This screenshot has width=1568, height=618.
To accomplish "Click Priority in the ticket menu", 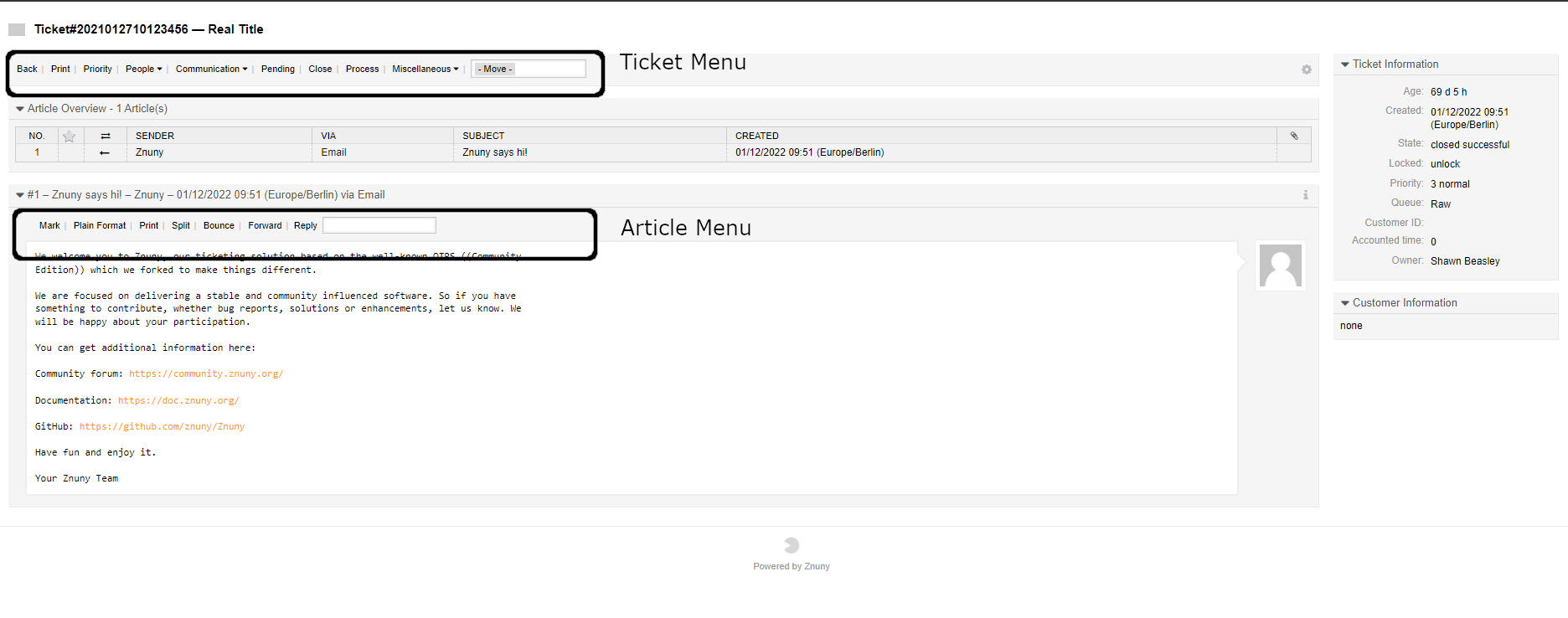I will pyautogui.click(x=97, y=70).
